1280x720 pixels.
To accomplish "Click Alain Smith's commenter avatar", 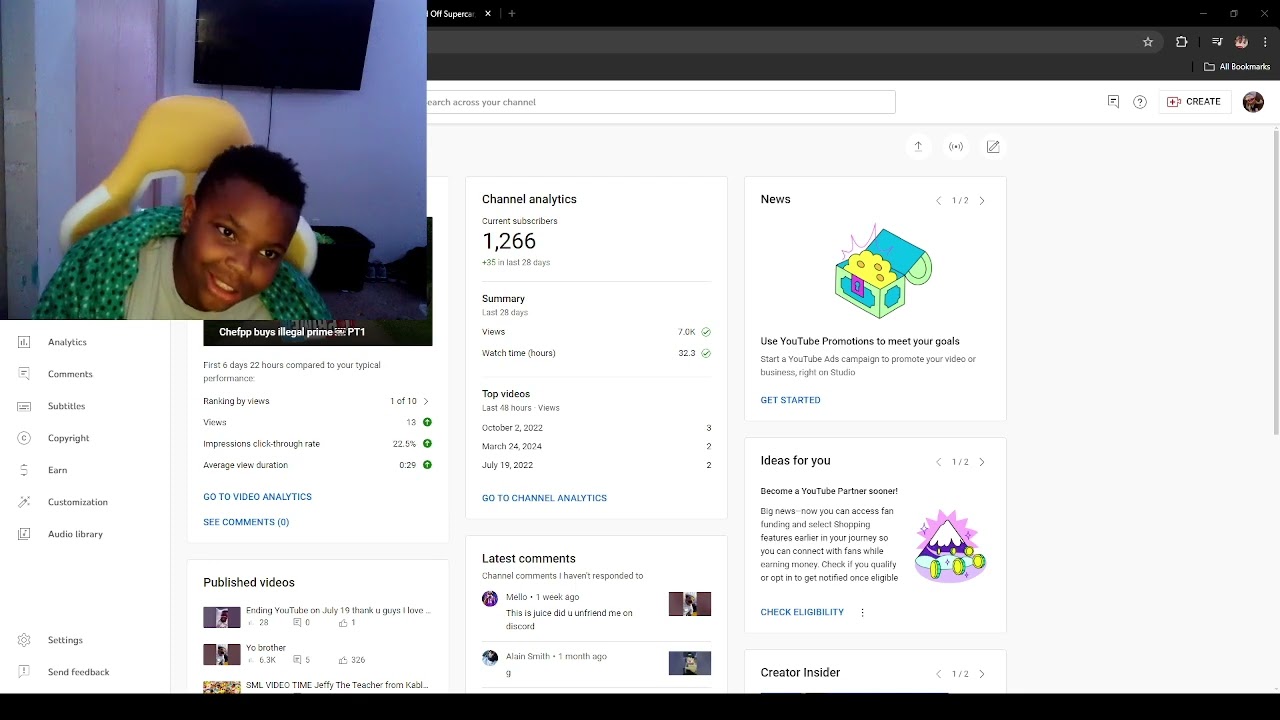I will point(490,658).
